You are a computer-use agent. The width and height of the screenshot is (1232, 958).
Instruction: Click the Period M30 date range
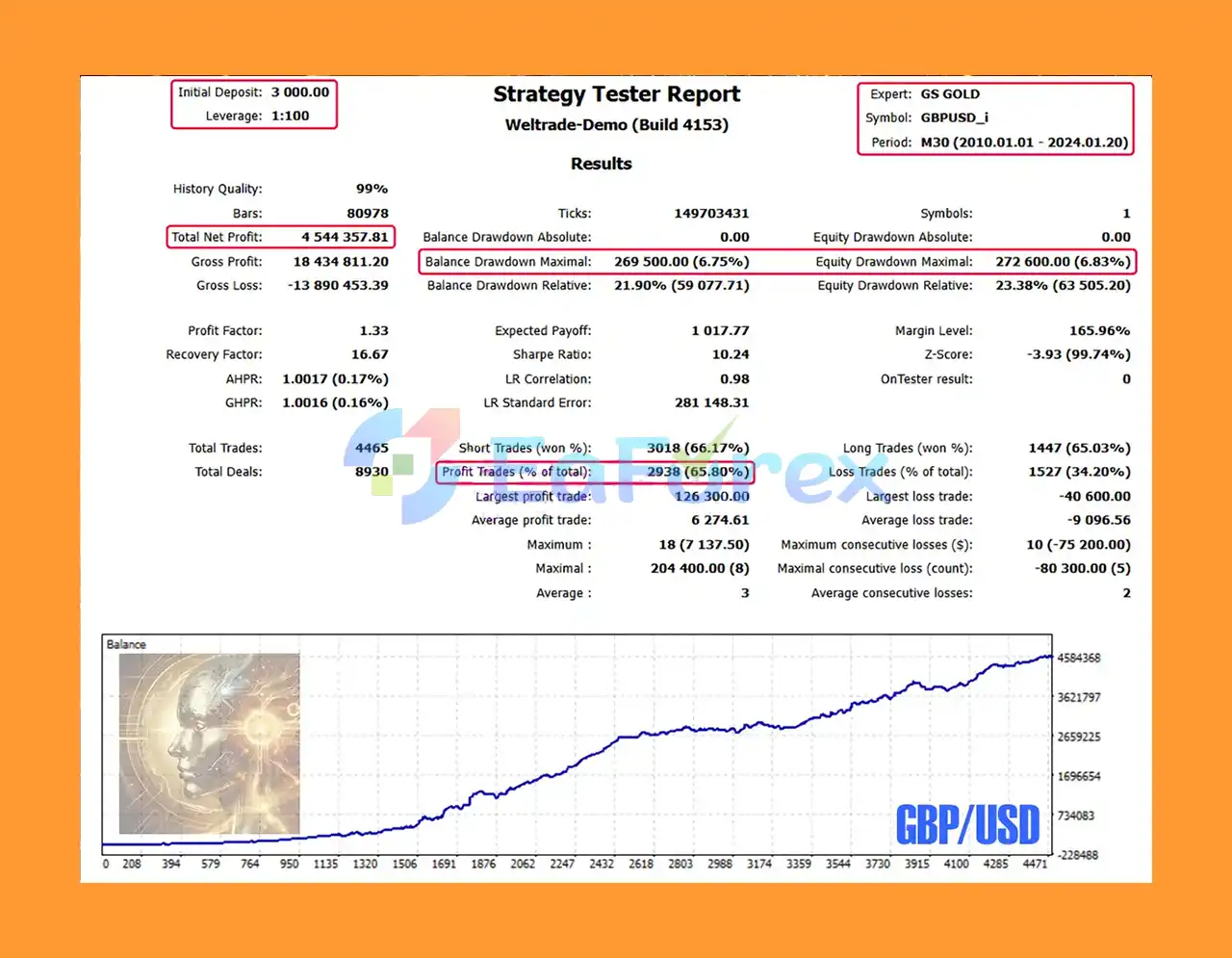(x=1023, y=142)
